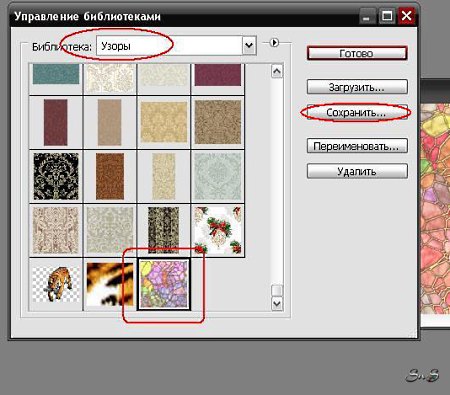The height and width of the screenshot is (395, 450).
Task: Select the stained glass mosaic pattern
Action: (164, 284)
